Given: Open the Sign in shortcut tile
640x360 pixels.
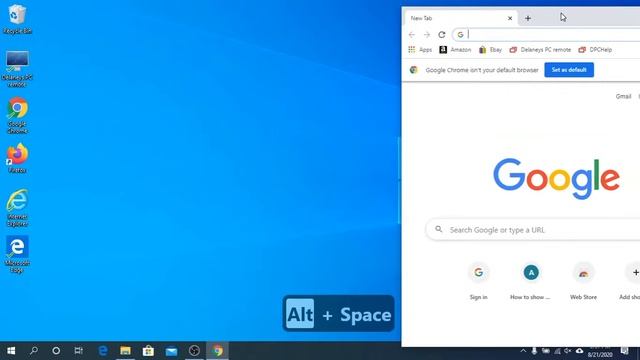Looking at the screenshot, I should coord(478,280).
